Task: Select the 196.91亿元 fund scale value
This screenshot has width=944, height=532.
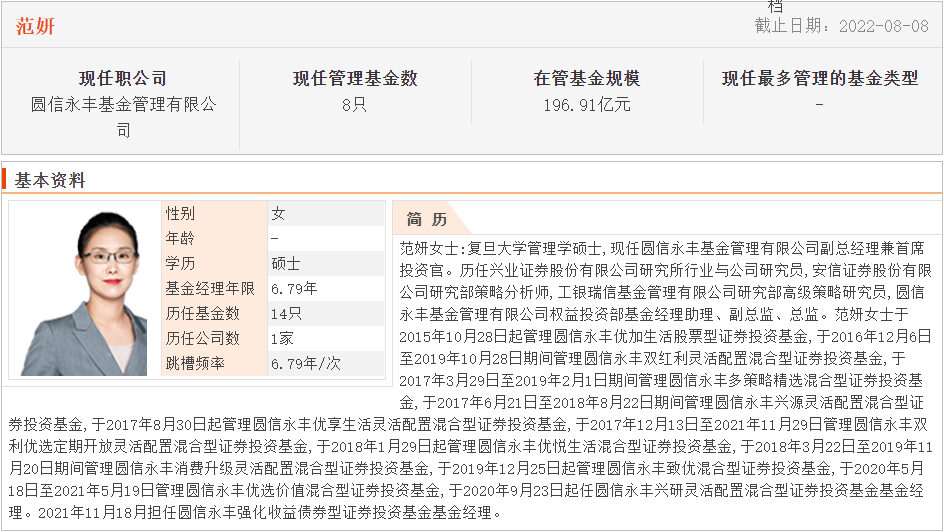Action: tap(587, 105)
